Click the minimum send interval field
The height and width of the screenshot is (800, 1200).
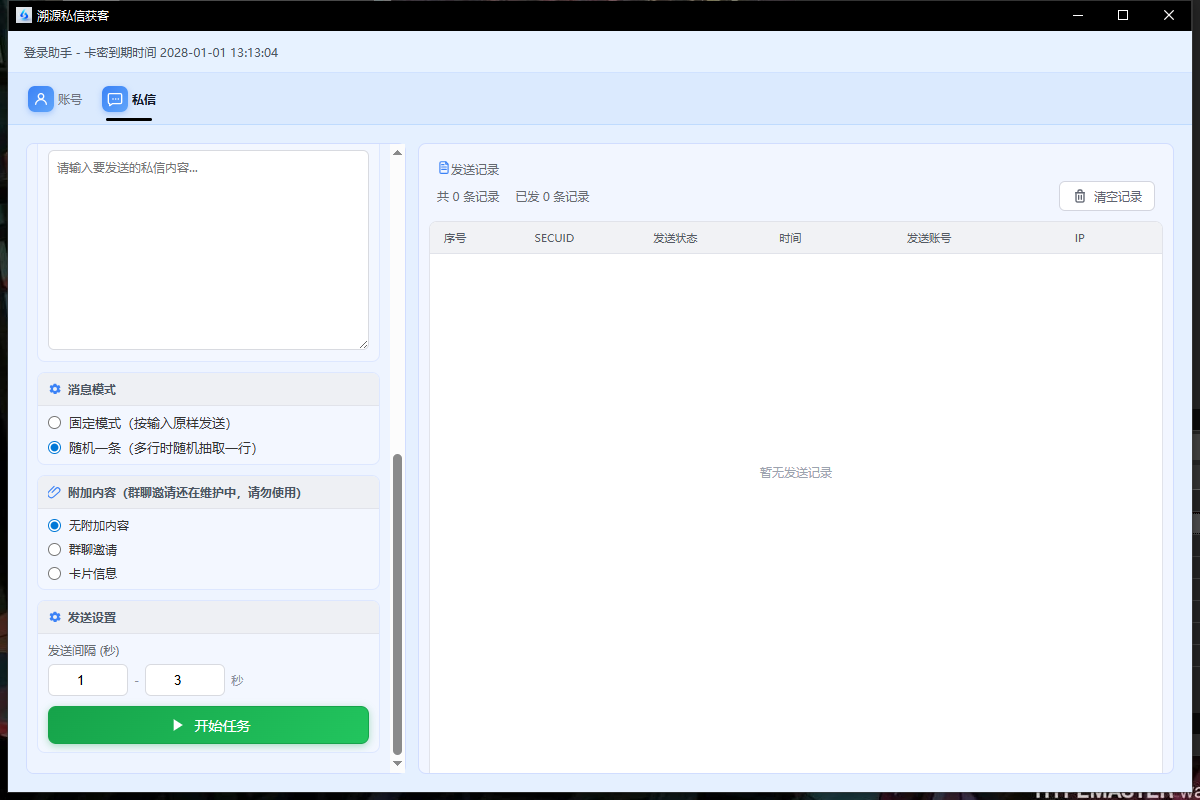pos(88,680)
